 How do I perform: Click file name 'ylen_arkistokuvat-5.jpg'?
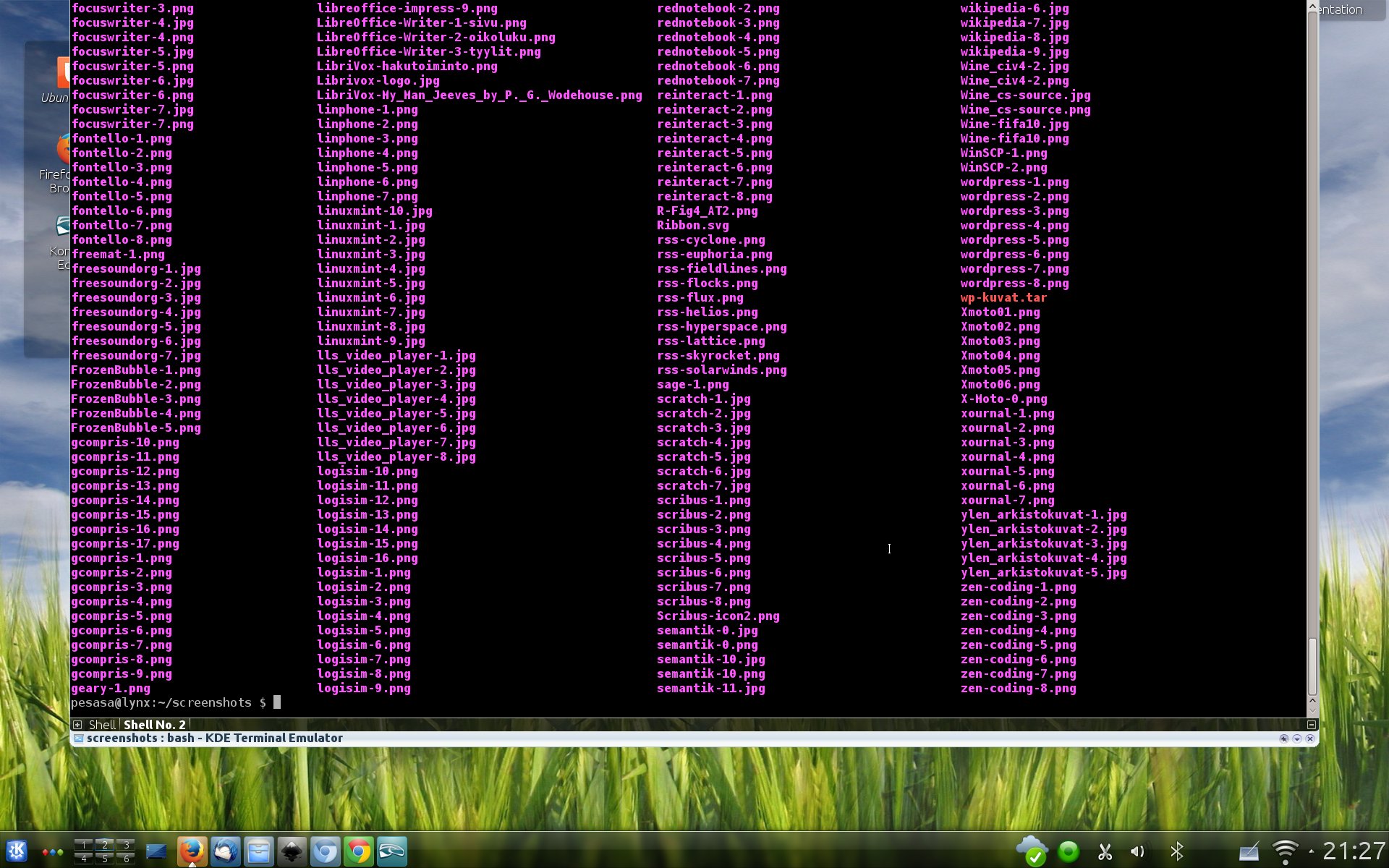pos(1043,572)
